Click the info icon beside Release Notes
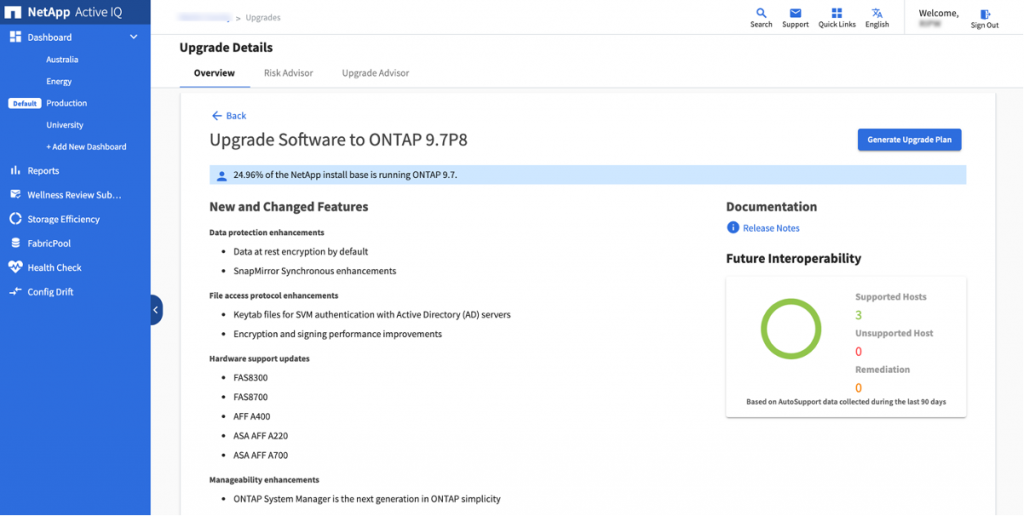This screenshot has height=516, width=1024. click(733, 227)
